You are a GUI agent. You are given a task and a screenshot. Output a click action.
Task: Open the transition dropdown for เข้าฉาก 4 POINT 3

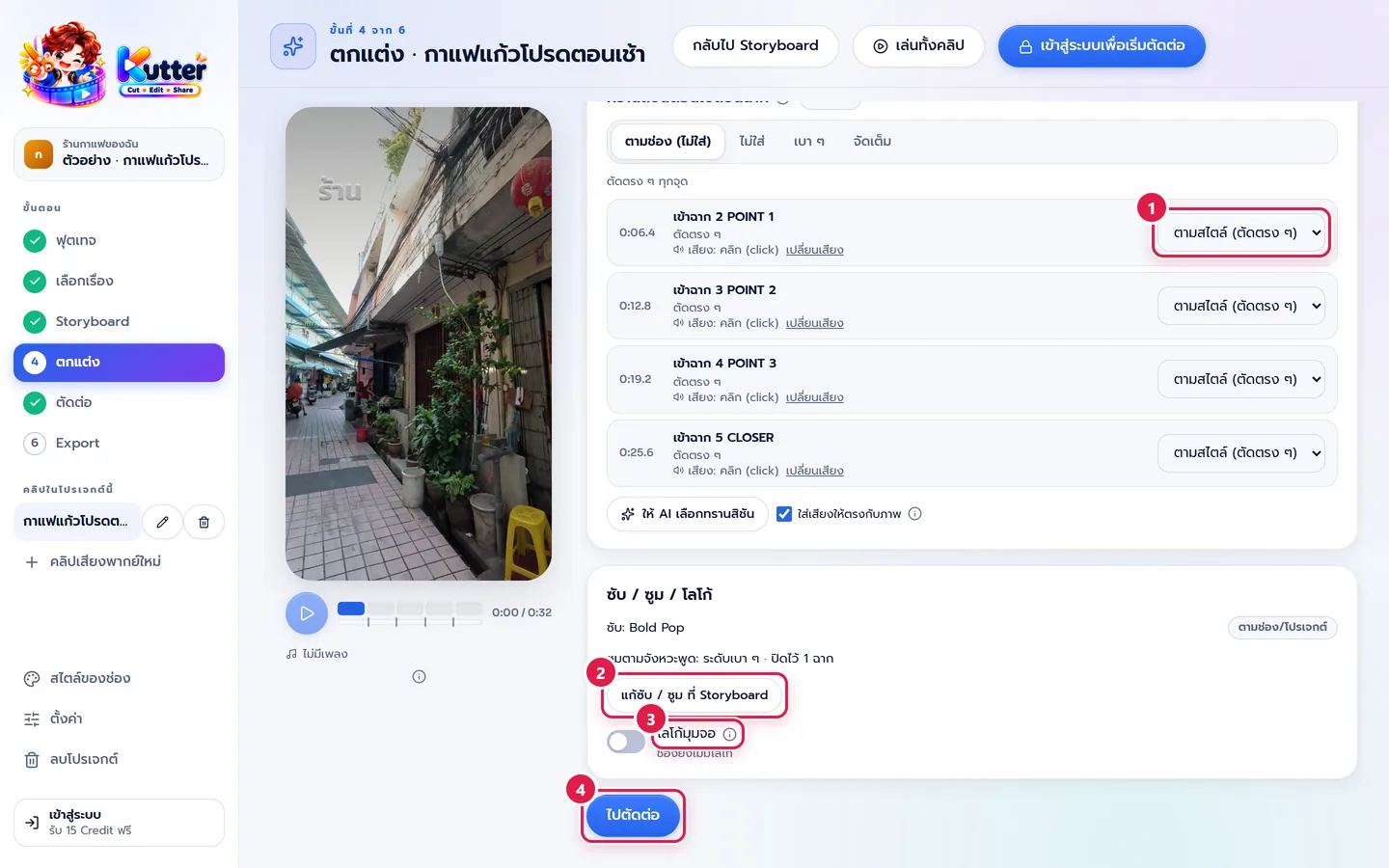coord(1241,379)
